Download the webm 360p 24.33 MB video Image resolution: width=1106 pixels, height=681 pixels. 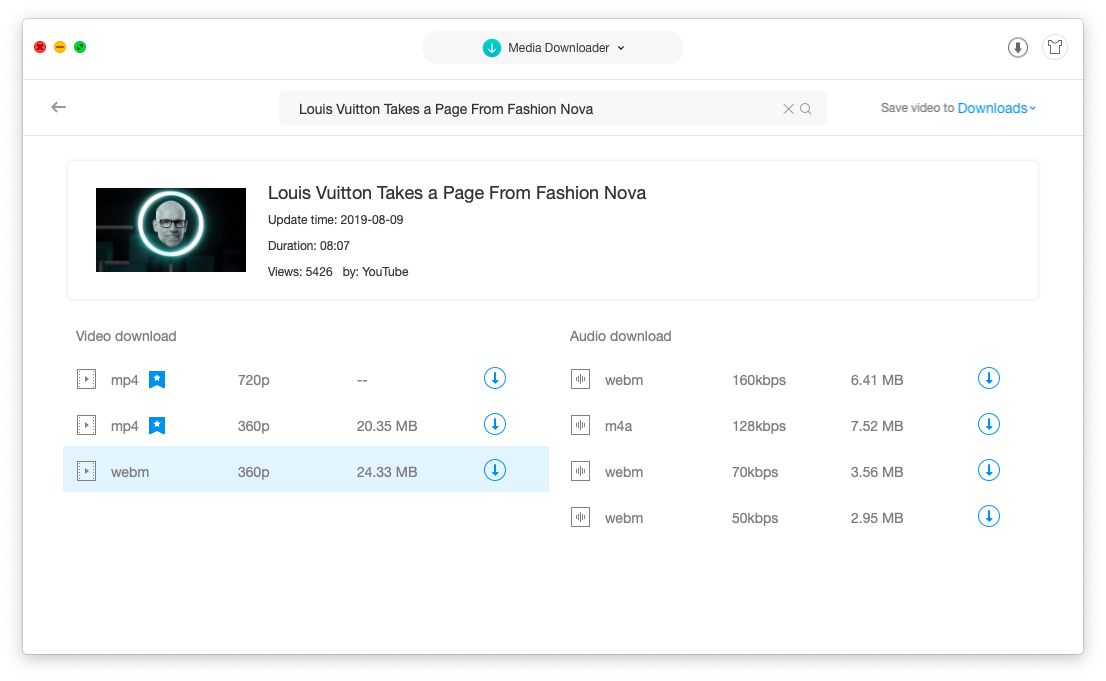coord(494,470)
